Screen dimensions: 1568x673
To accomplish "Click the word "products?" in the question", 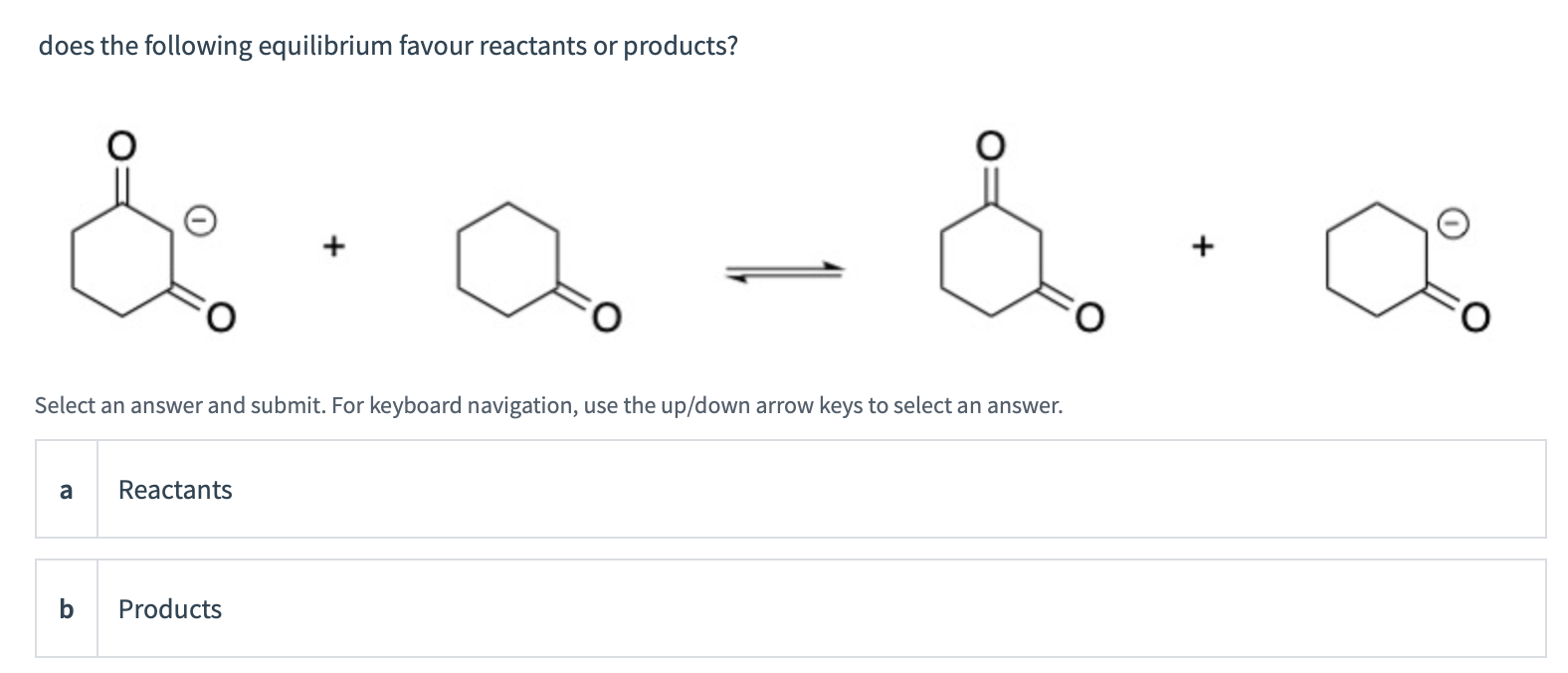I will pos(682,48).
